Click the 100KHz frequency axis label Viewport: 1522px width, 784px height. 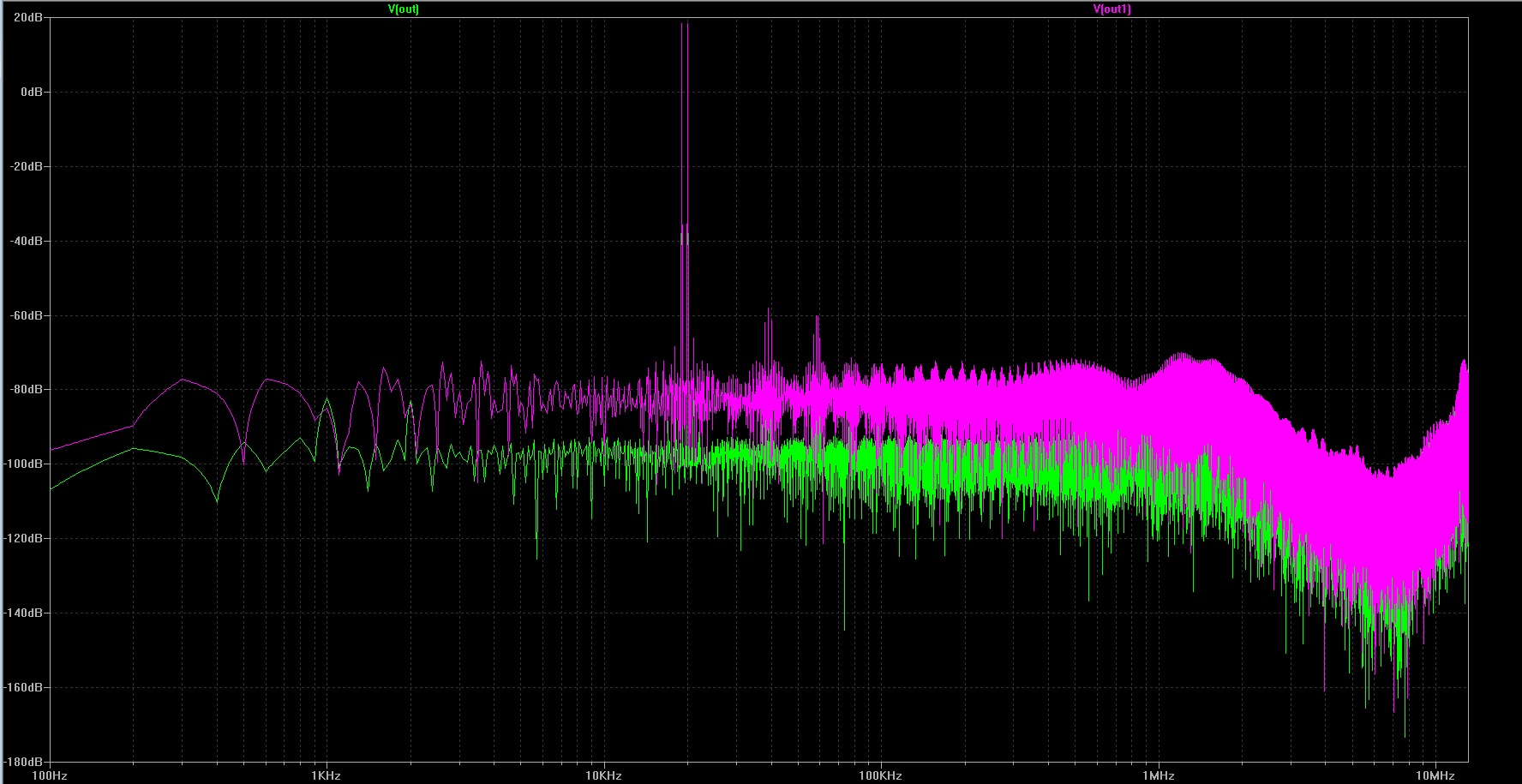pos(880,775)
